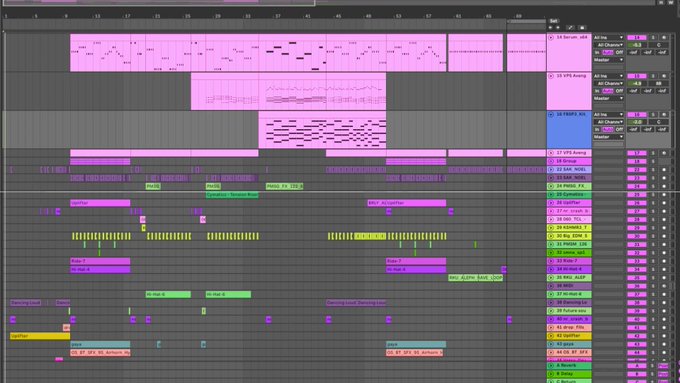Arm track 24 PMSG_FX for recording
This screenshot has height=383, width=680.
(x=664, y=186)
